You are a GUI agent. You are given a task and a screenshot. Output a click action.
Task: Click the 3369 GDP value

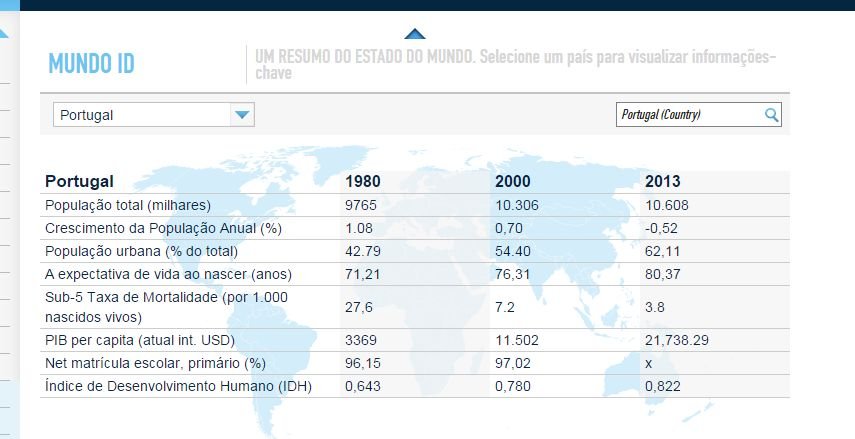(360, 340)
